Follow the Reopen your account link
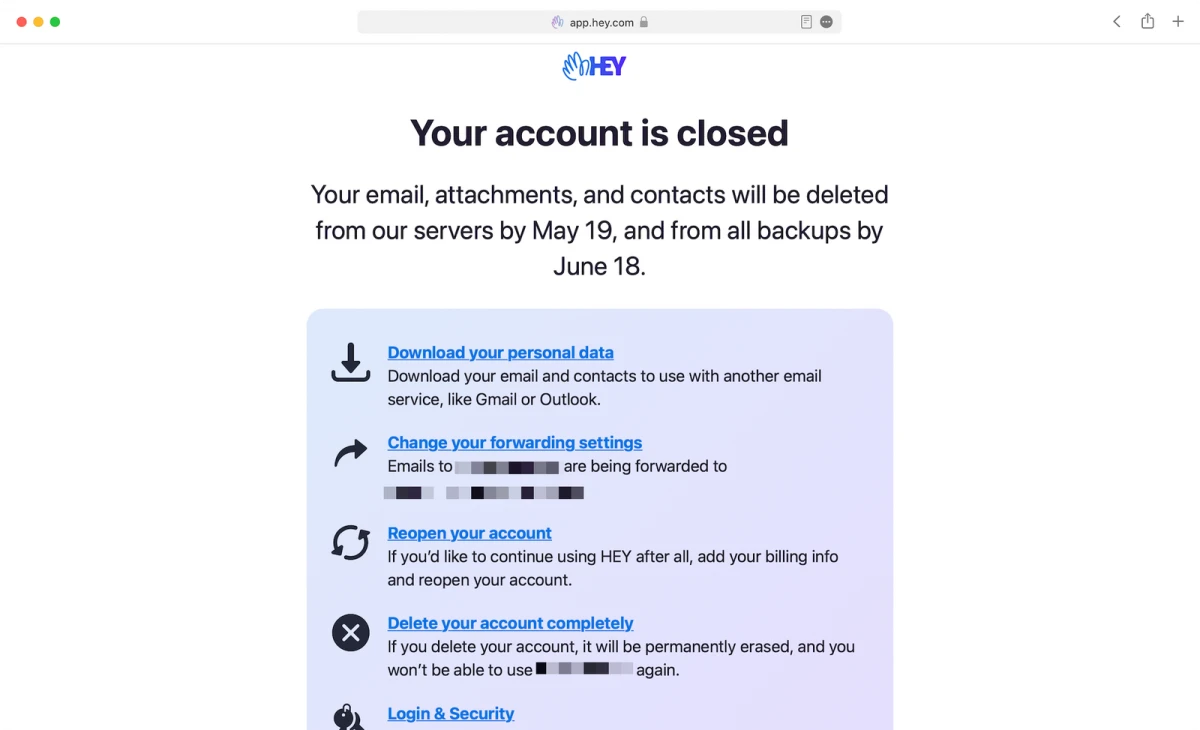Image resolution: width=1200 pixels, height=730 pixels. (x=469, y=533)
